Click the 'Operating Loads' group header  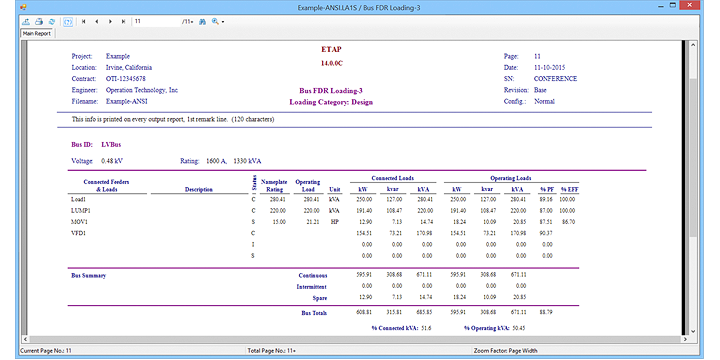tap(511, 178)
